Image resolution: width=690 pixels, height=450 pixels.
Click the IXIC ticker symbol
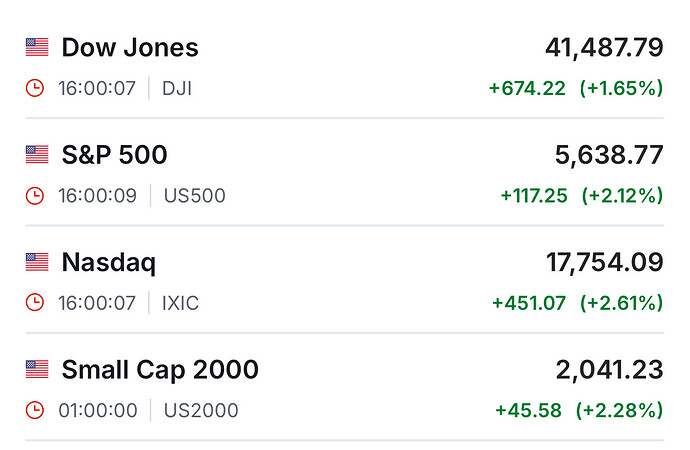(180, 303)
